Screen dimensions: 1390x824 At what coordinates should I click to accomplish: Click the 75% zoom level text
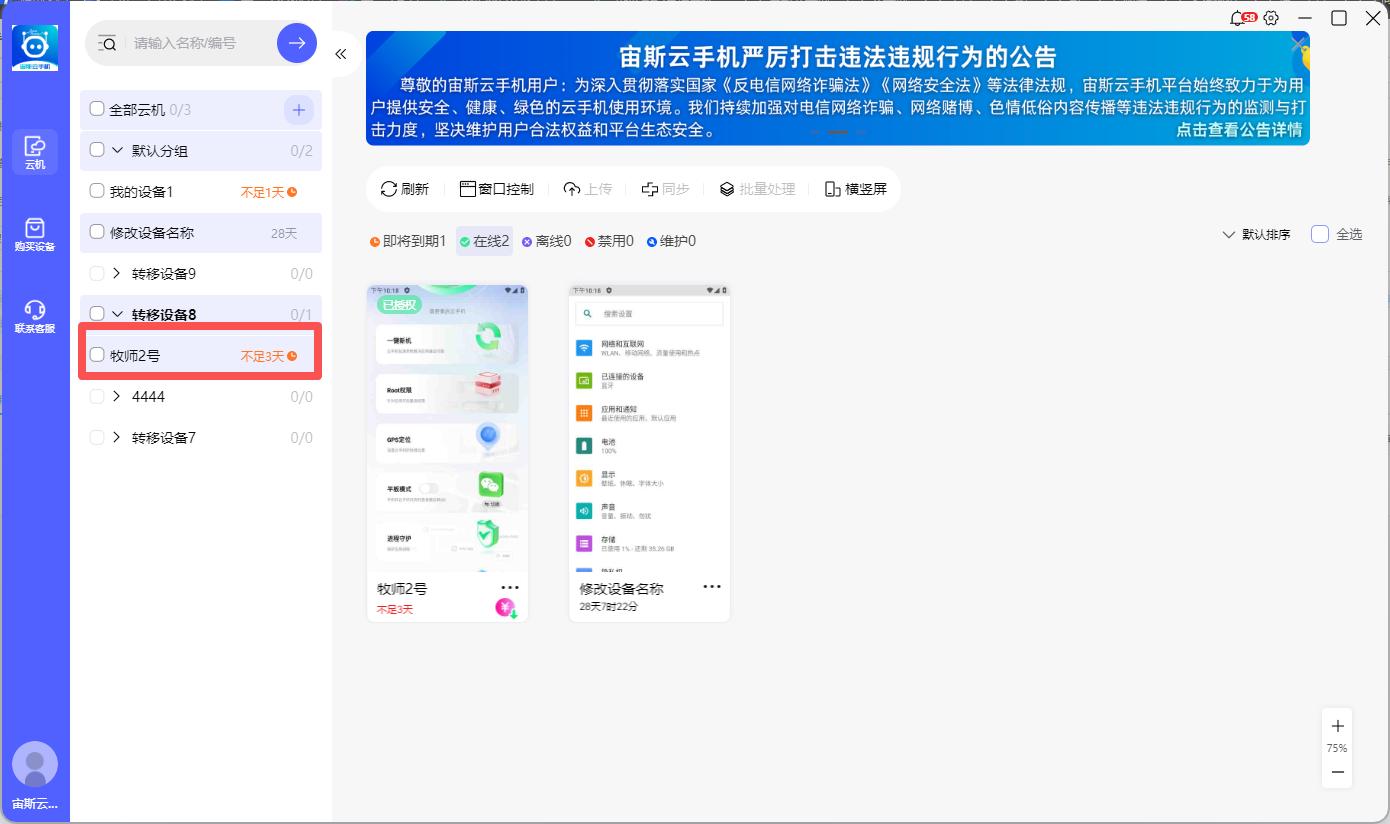[x=1337, y=748]
